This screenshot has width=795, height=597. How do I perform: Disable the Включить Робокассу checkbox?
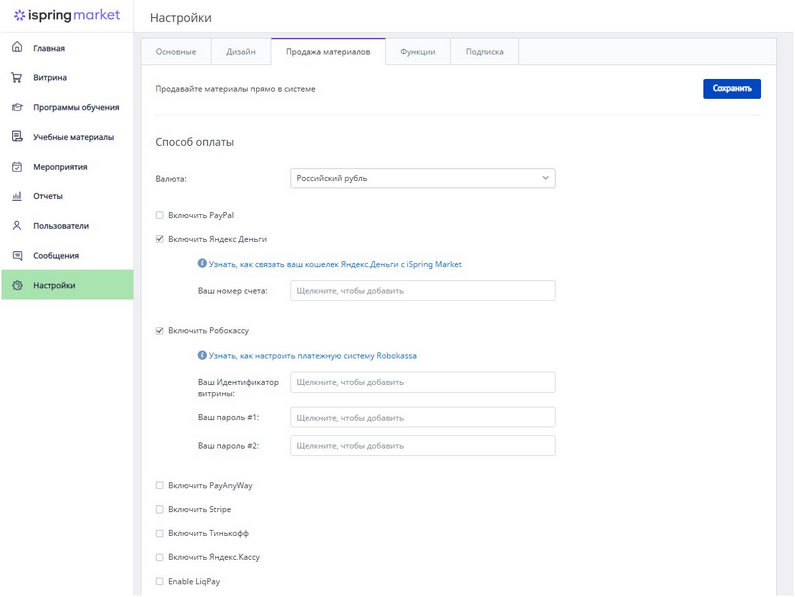coord(160,331)
